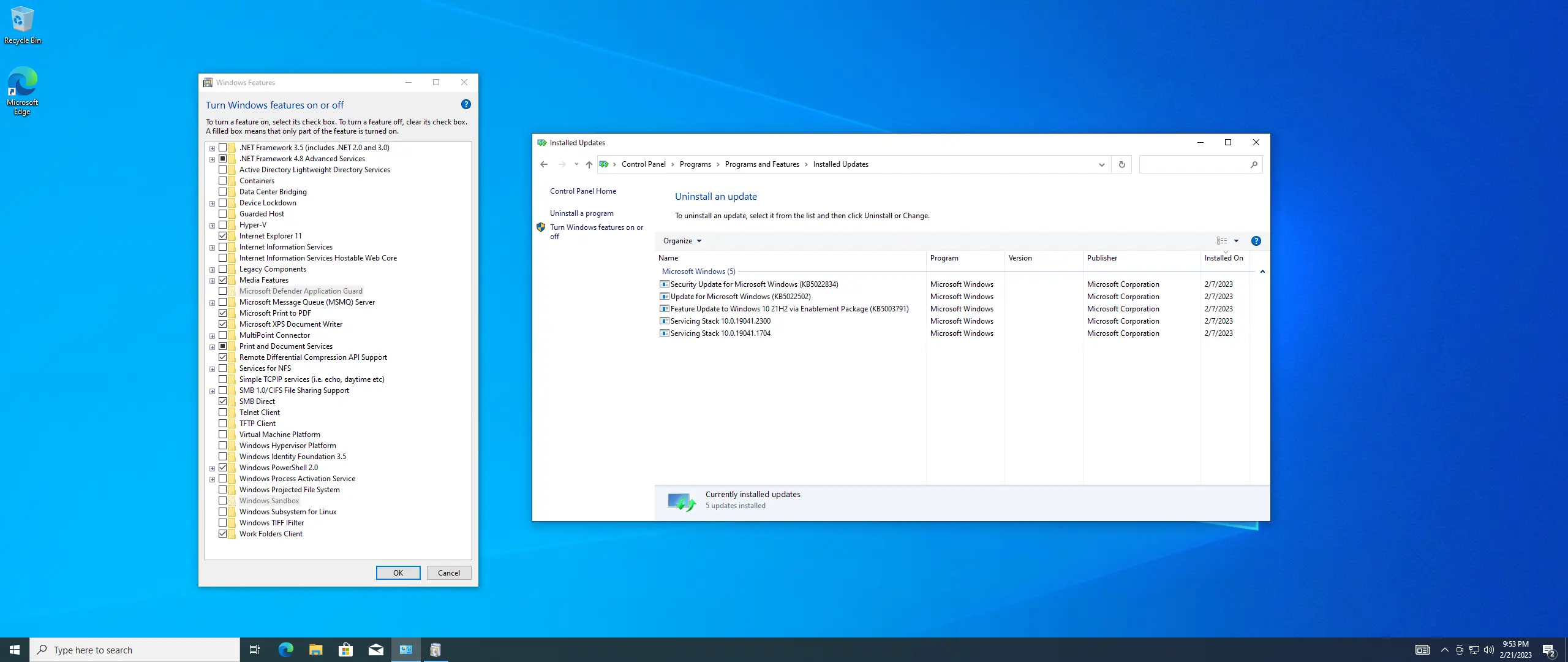This screenshot has height=662, width=1568.
Task: Click the Programs breadcrumb in the address bar
Action: (x=695, y=164)
